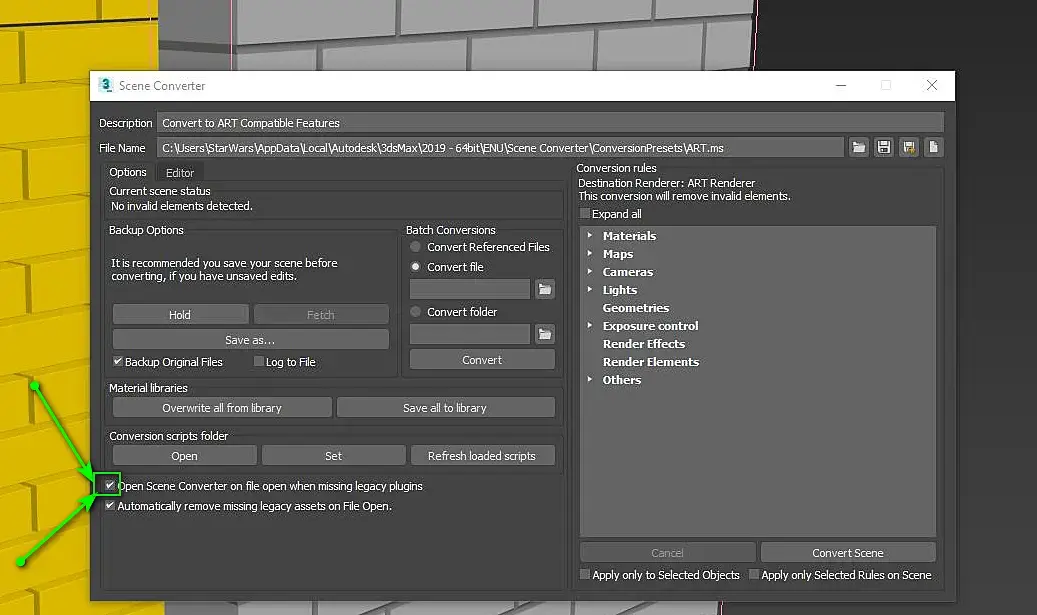Open a conversion preset file
The image size is (1037, 615).
[858, 147]
